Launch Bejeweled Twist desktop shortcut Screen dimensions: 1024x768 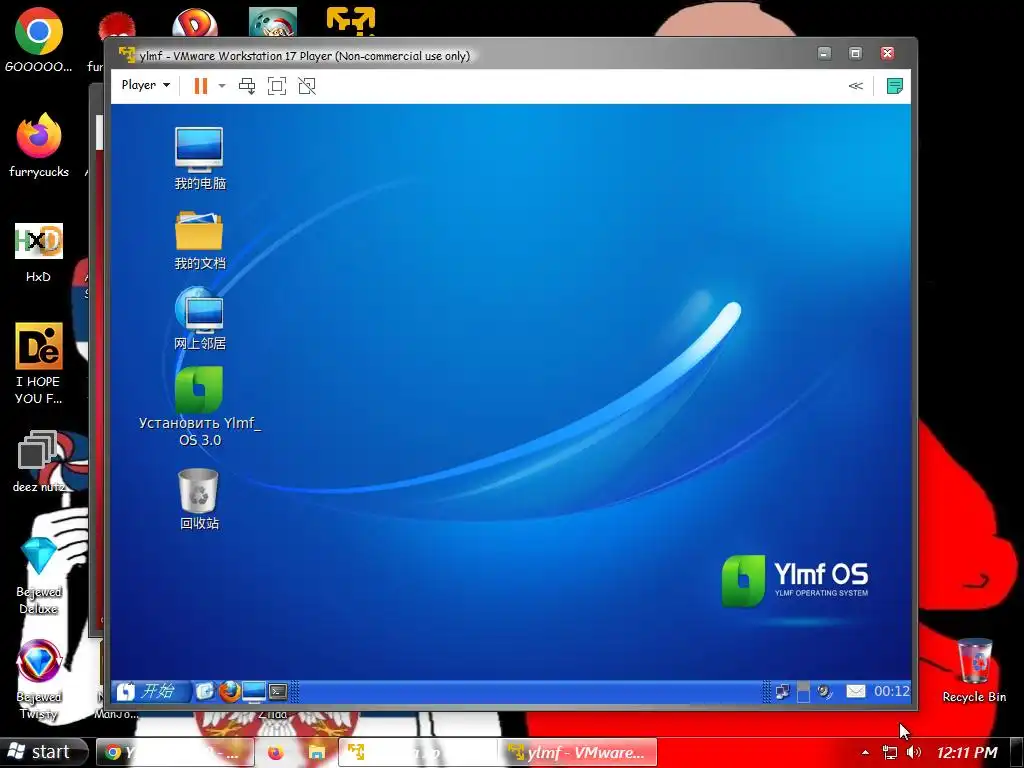pos(39,679)
